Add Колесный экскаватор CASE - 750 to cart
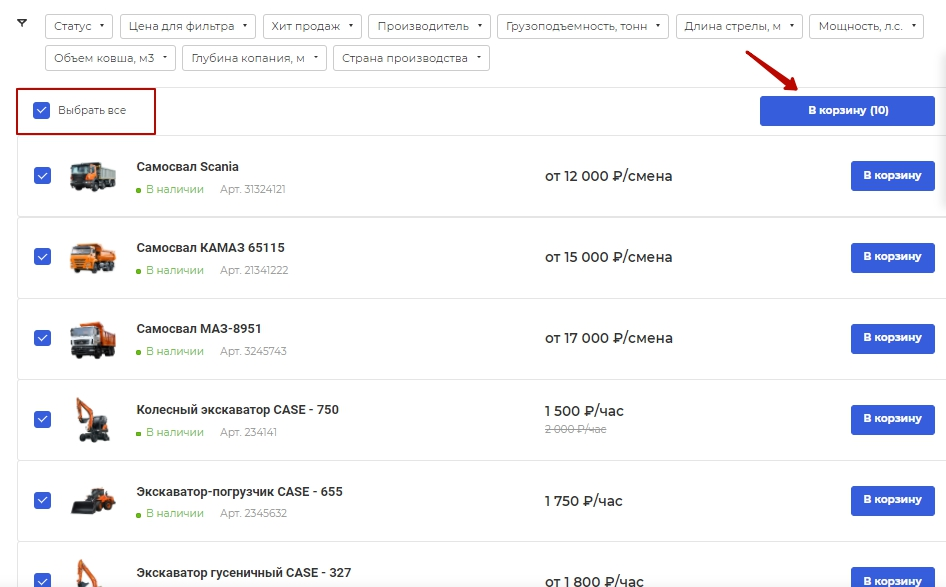Viewport: 946px width, 587px height. pos(892,419)
